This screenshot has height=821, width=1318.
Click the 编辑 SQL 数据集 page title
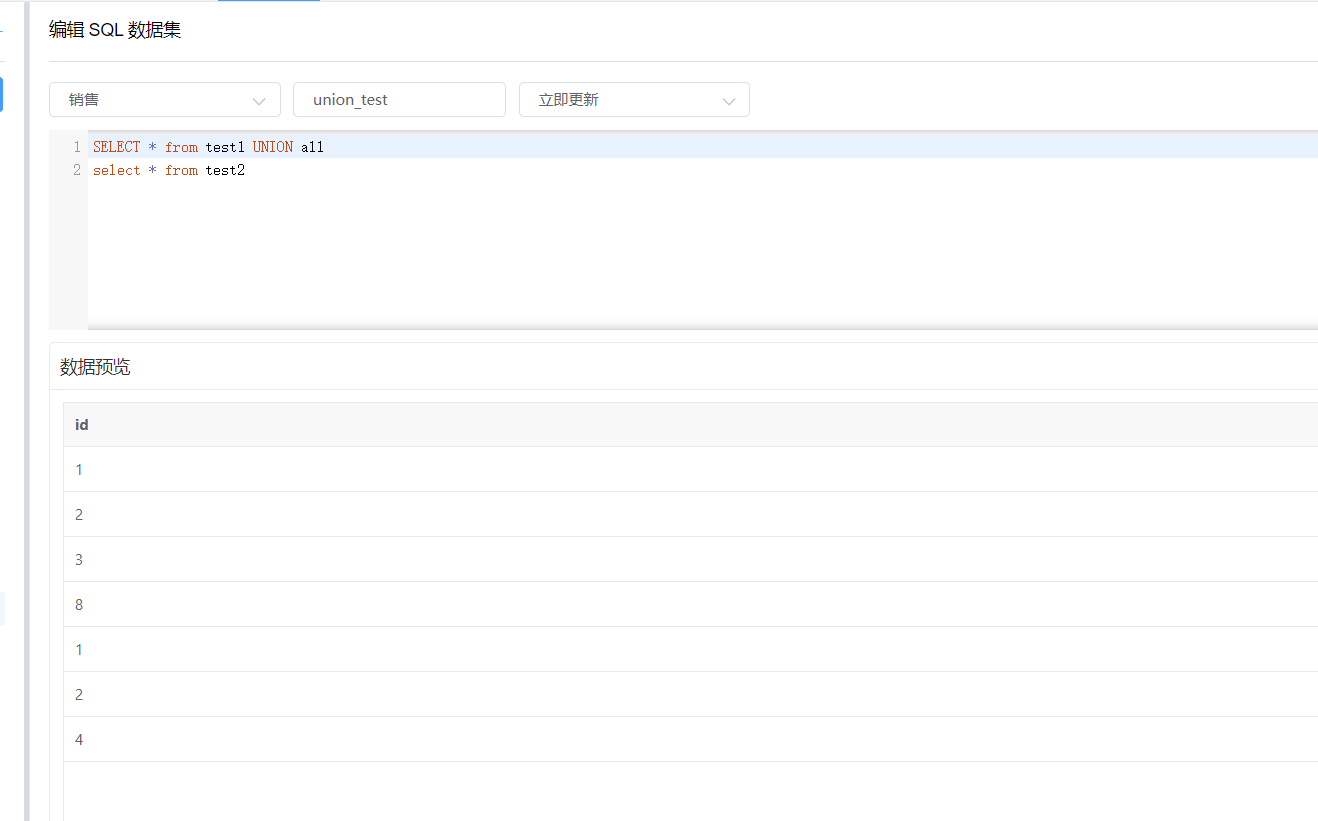[112, 30]
